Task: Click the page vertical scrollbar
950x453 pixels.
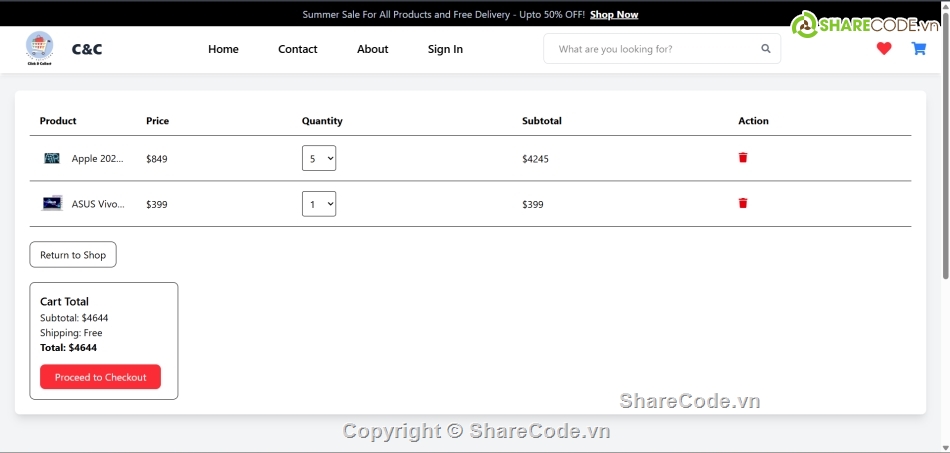Action: 945,150
